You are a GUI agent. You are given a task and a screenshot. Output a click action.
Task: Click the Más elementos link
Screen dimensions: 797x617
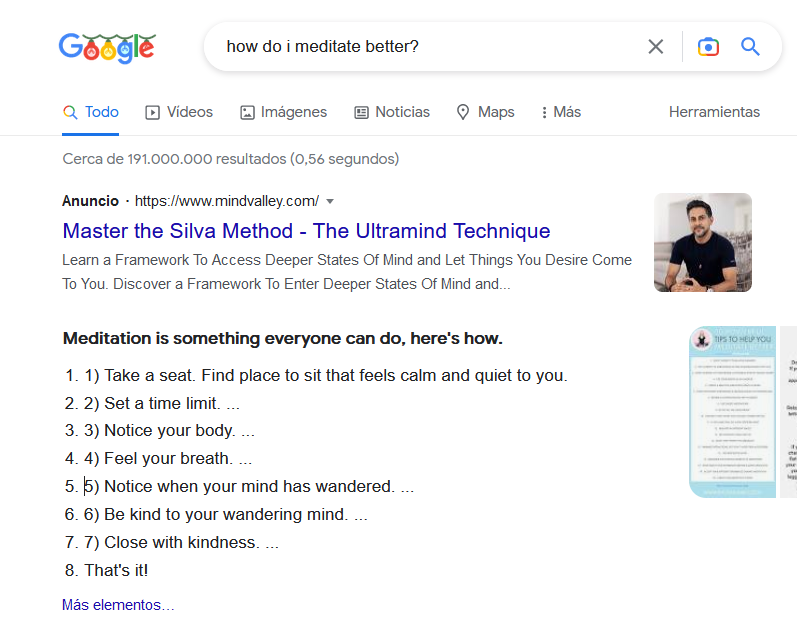point(118,605)
